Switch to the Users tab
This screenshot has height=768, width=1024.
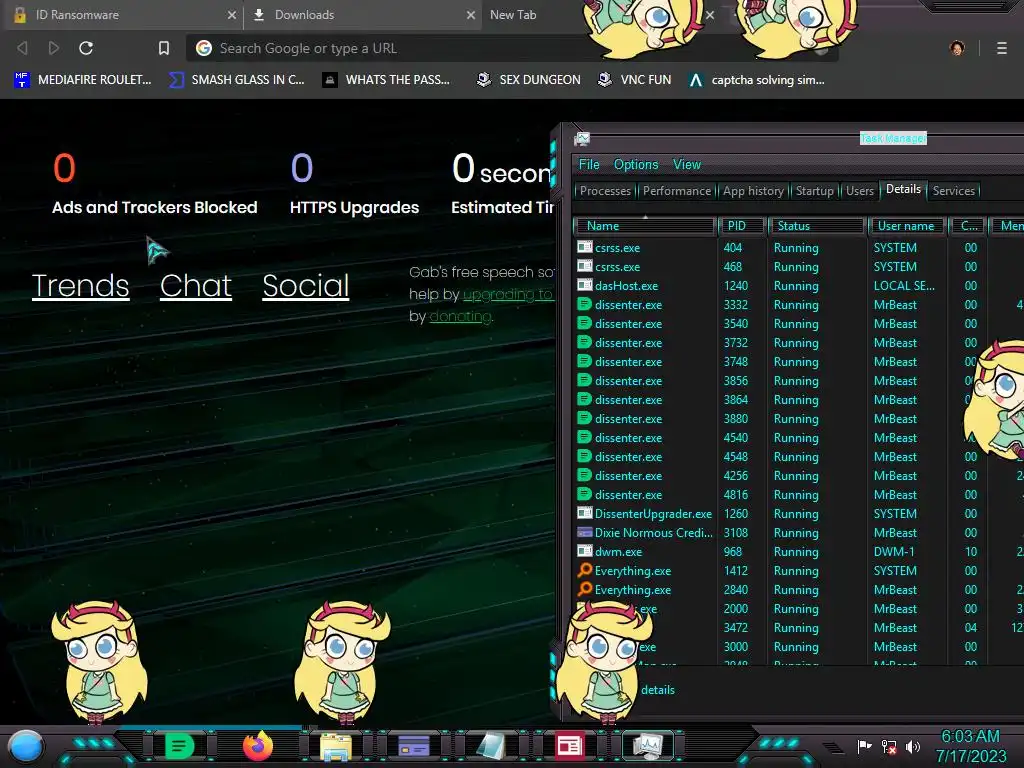[859, 191]
